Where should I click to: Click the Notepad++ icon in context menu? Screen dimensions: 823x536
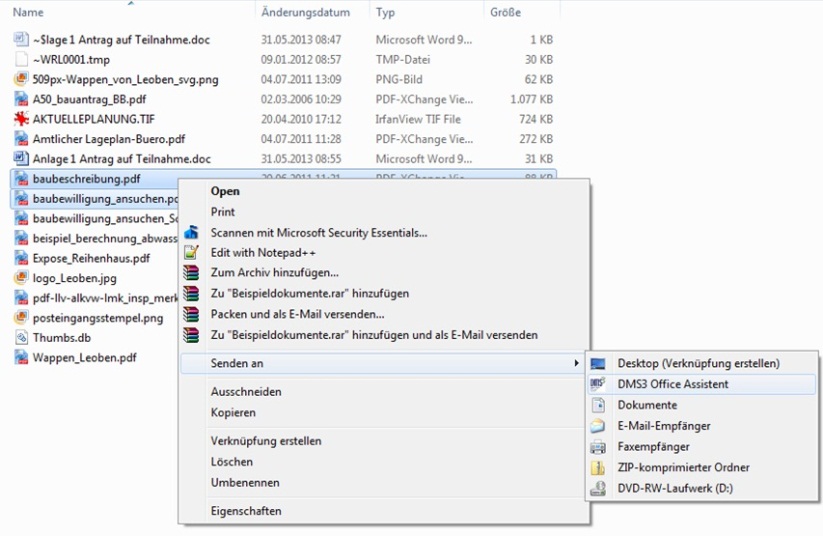pos(192,253)
